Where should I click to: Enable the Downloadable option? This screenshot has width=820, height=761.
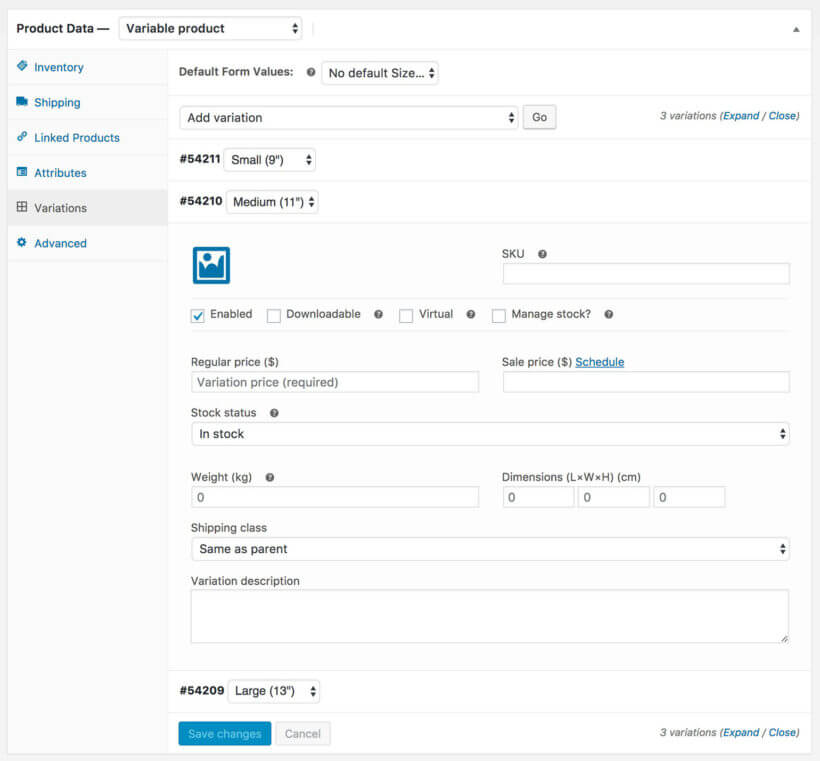click(274, 315)
